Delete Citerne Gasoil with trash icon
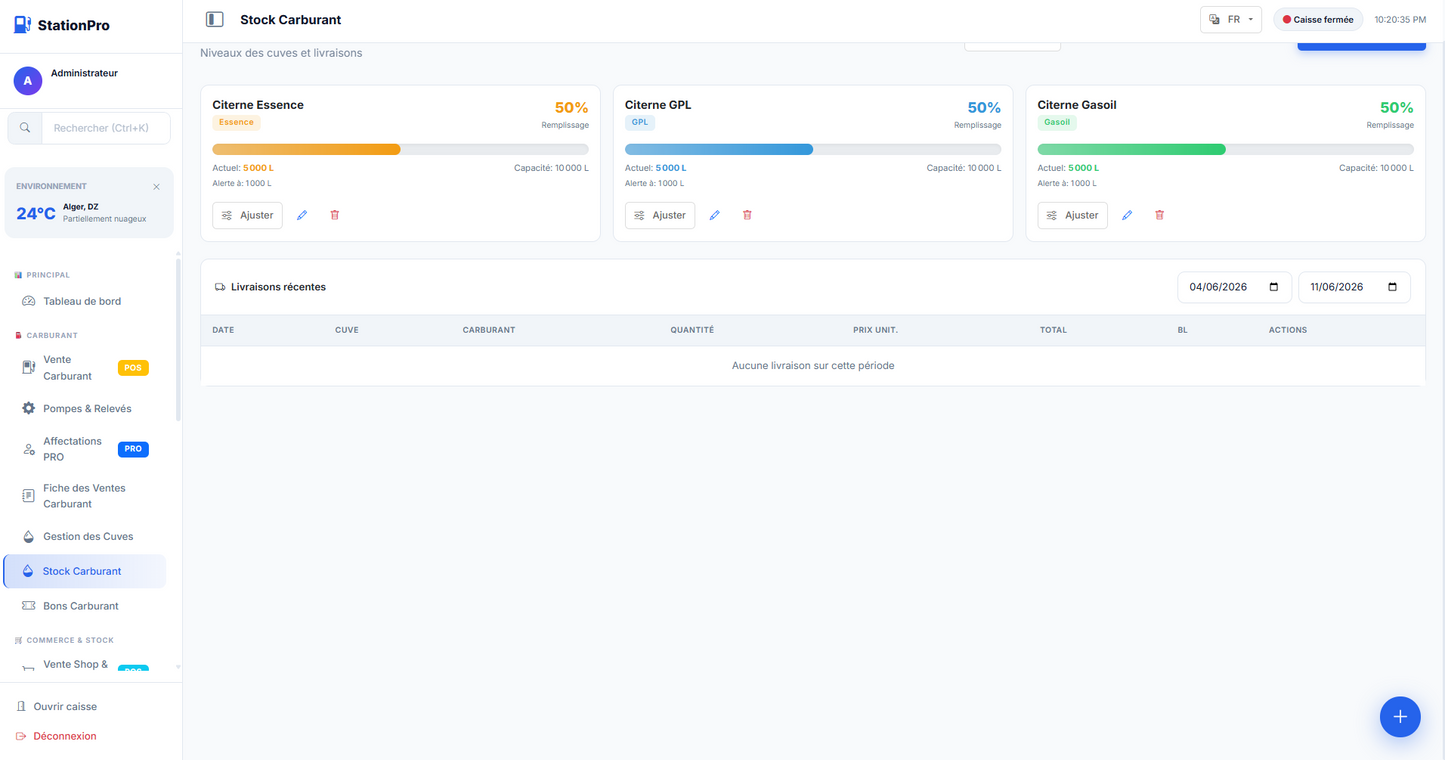 click(1160, 215)
